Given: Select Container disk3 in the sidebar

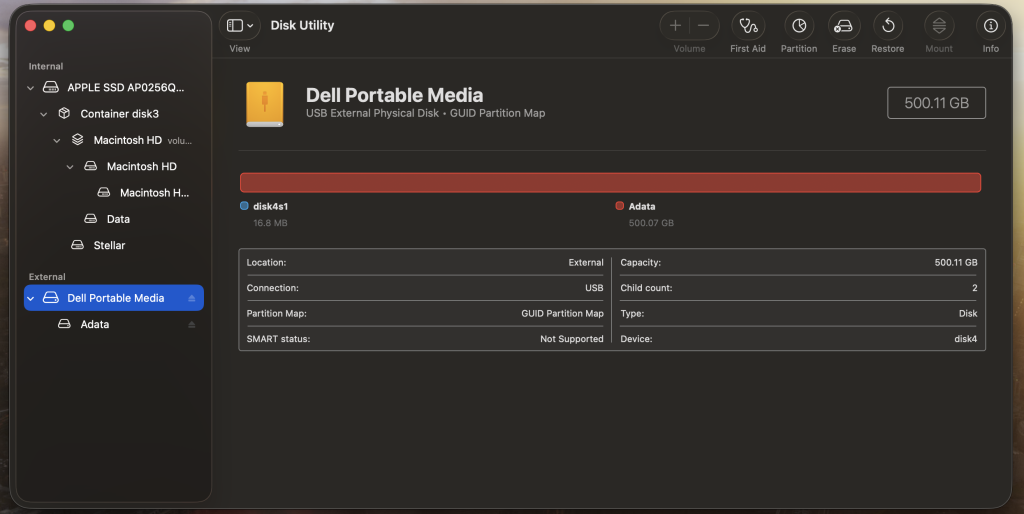Looking at the screenshot, I should 114,114.
